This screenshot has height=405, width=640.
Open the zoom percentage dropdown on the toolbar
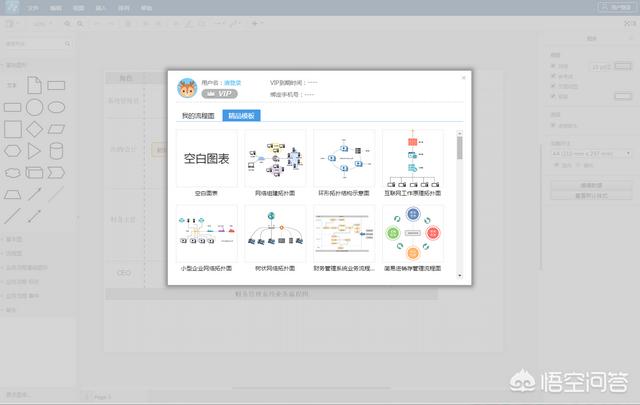[x=42, y=24]
